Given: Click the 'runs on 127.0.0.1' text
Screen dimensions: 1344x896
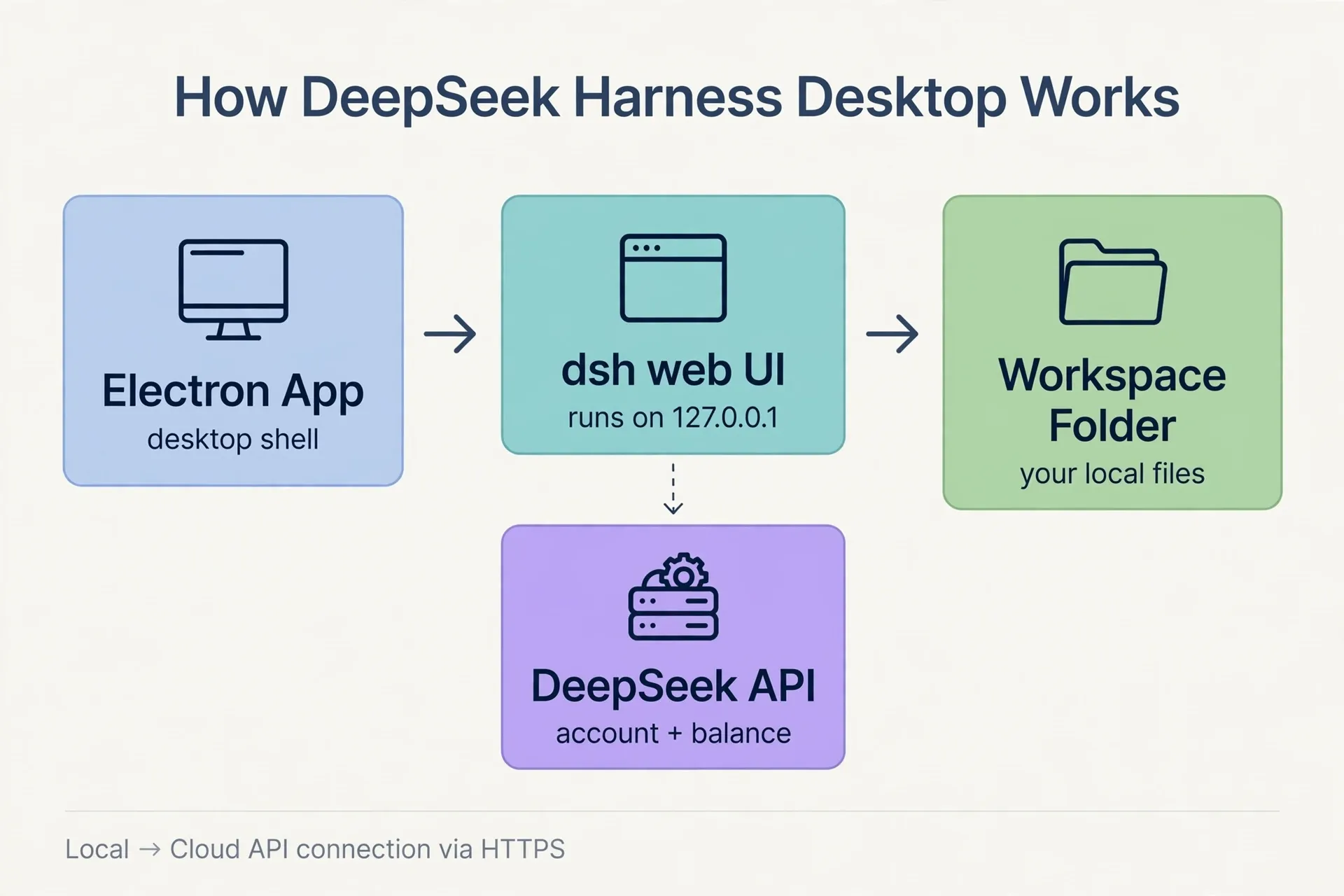Looking at the screenshot, I should click(673, 418).
